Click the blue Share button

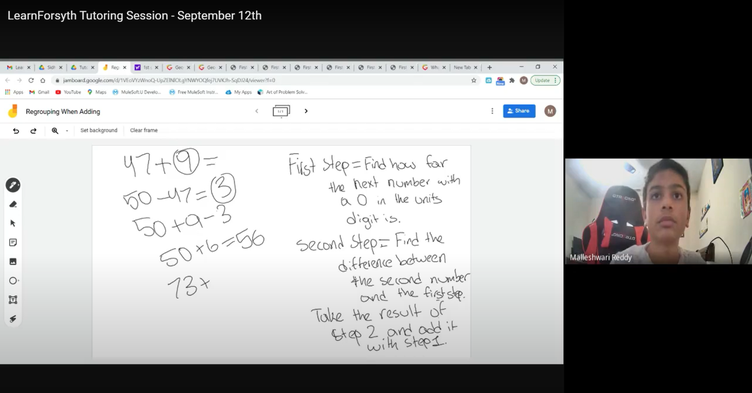[519, 111]
